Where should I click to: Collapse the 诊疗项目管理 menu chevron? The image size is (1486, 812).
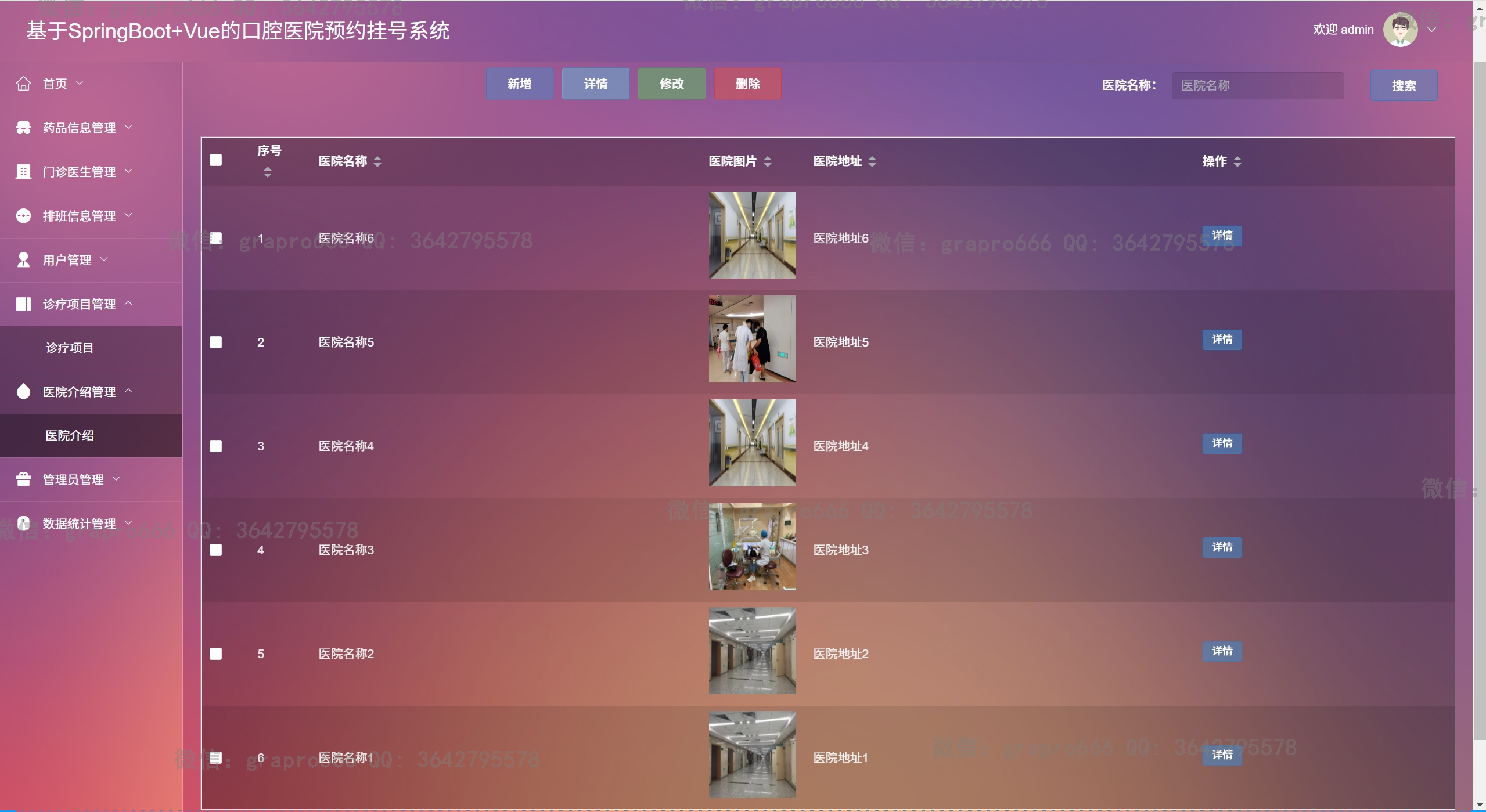pyautogui.click(x=129, y=304)
